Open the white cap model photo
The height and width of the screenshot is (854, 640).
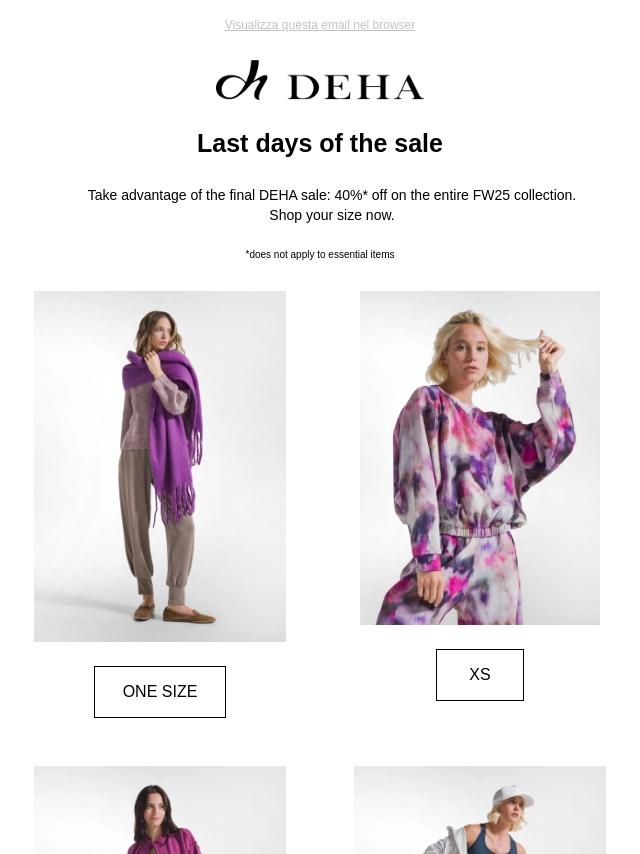[x=480, y=810]
